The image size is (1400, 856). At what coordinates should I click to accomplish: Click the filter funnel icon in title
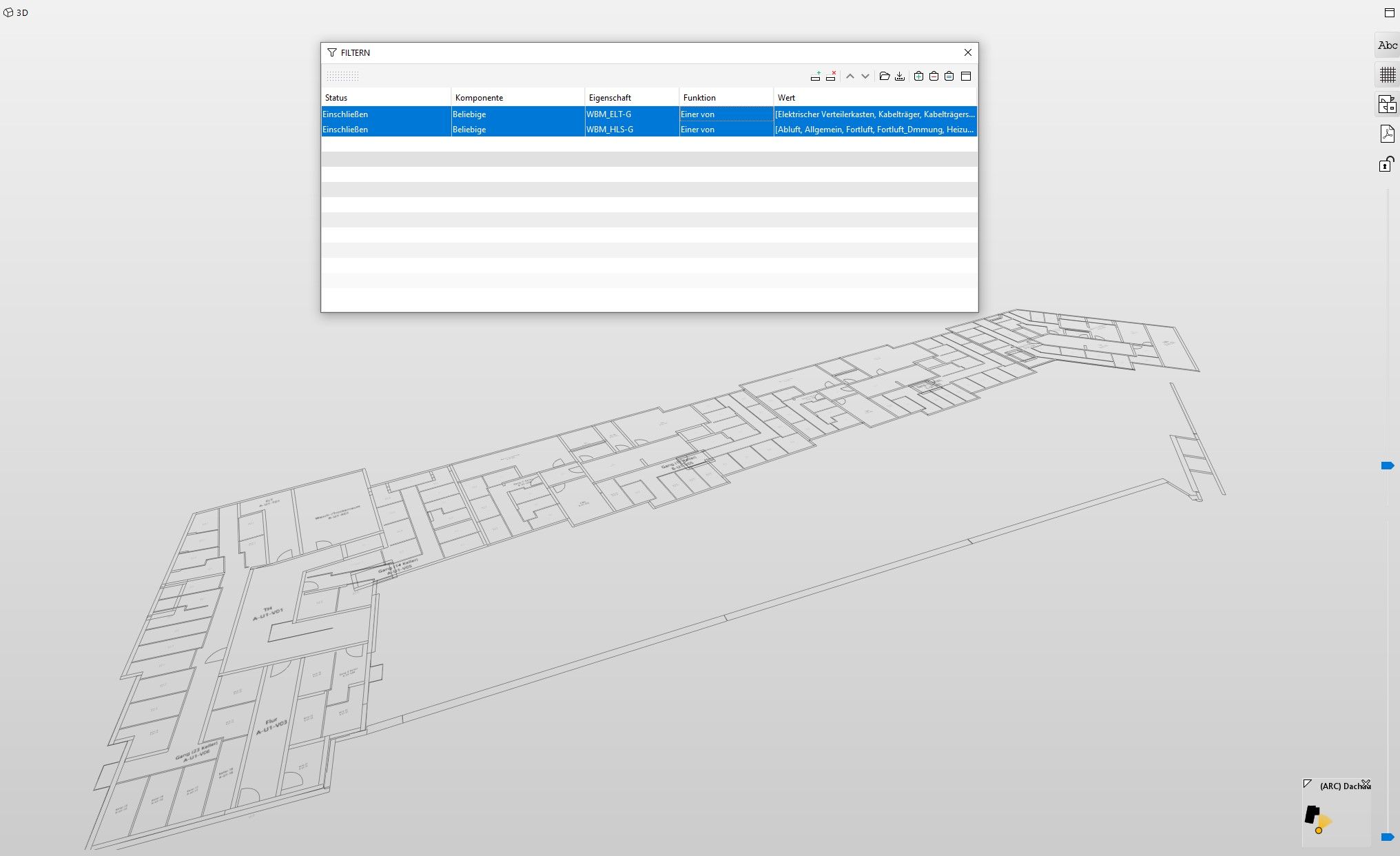[x=332, y=52]
